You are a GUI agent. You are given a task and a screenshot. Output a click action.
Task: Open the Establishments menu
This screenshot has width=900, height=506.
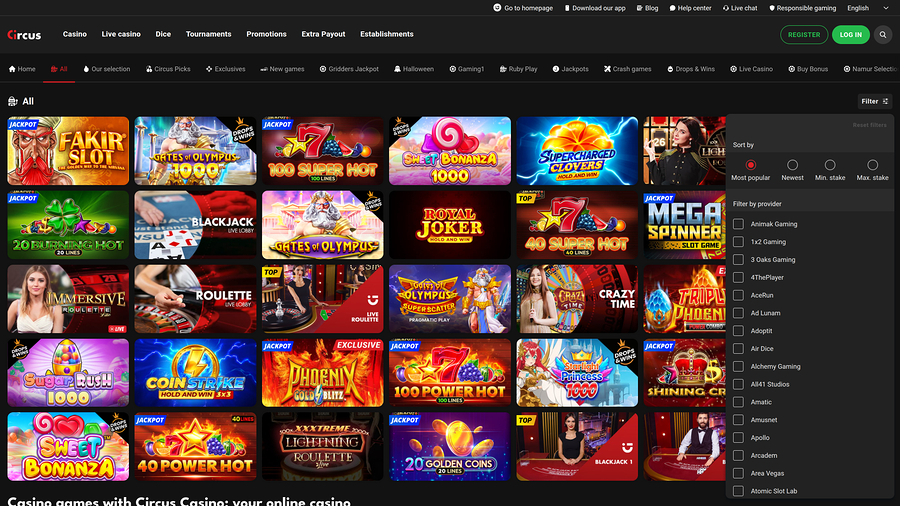(x=387, y=34)
